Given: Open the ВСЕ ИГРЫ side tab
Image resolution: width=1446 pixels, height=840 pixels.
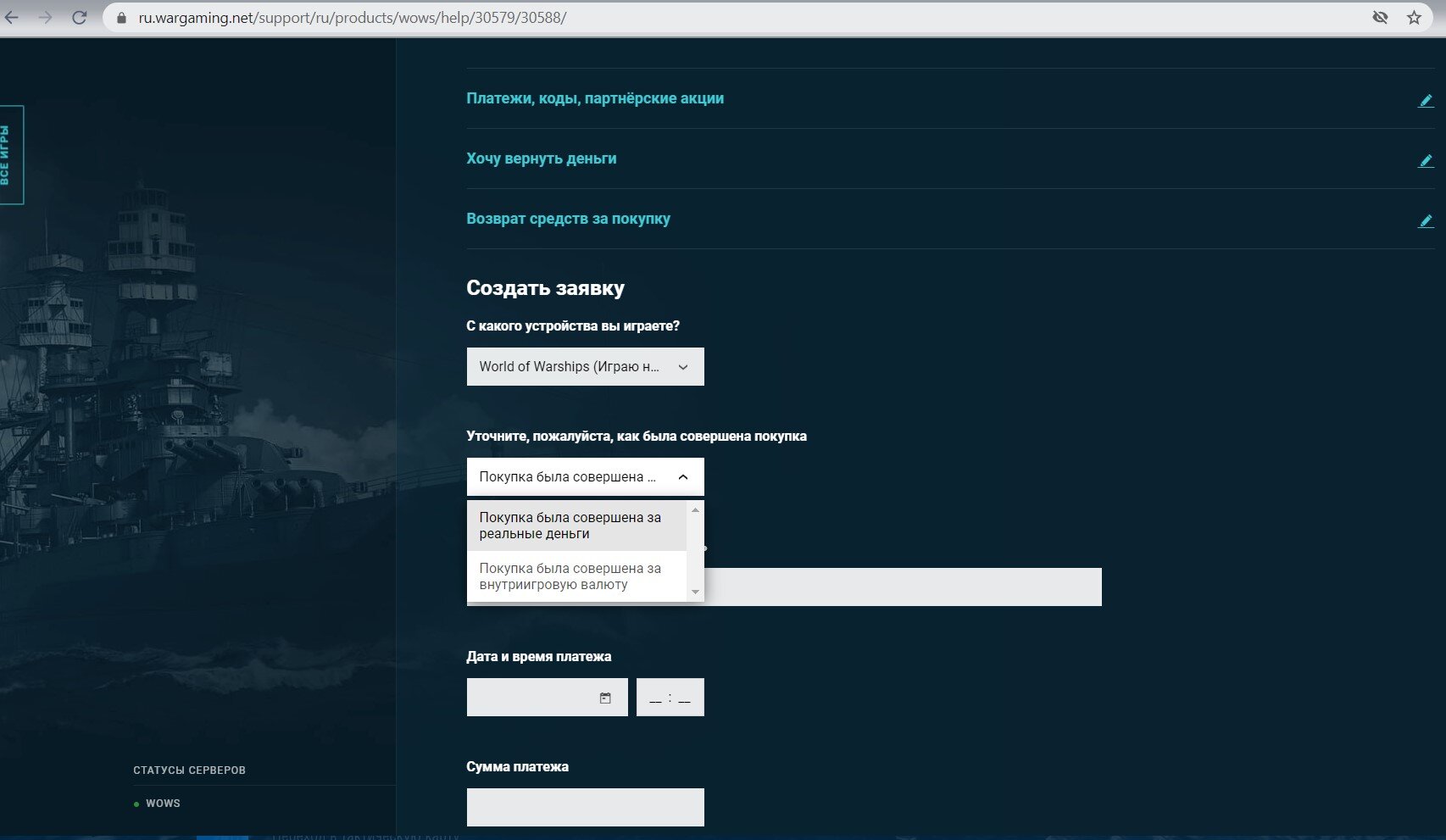Looking at the screenshot, I should (9, 154).
